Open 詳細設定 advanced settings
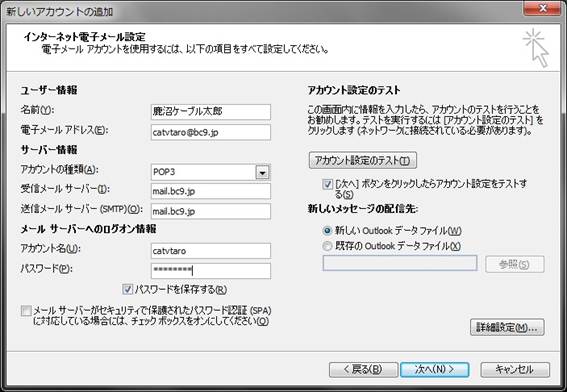Viewport: 567px width, 392px height. click(507, 327)
